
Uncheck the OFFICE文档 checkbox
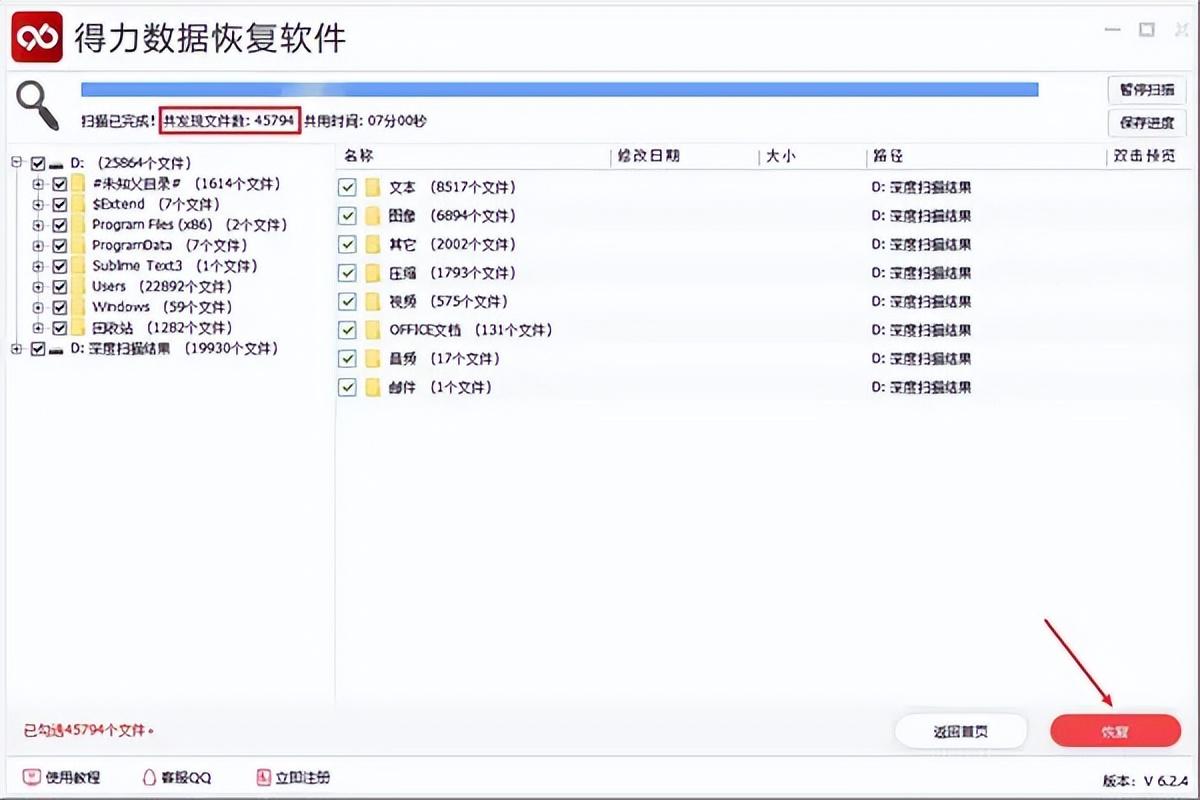[347, 330]
